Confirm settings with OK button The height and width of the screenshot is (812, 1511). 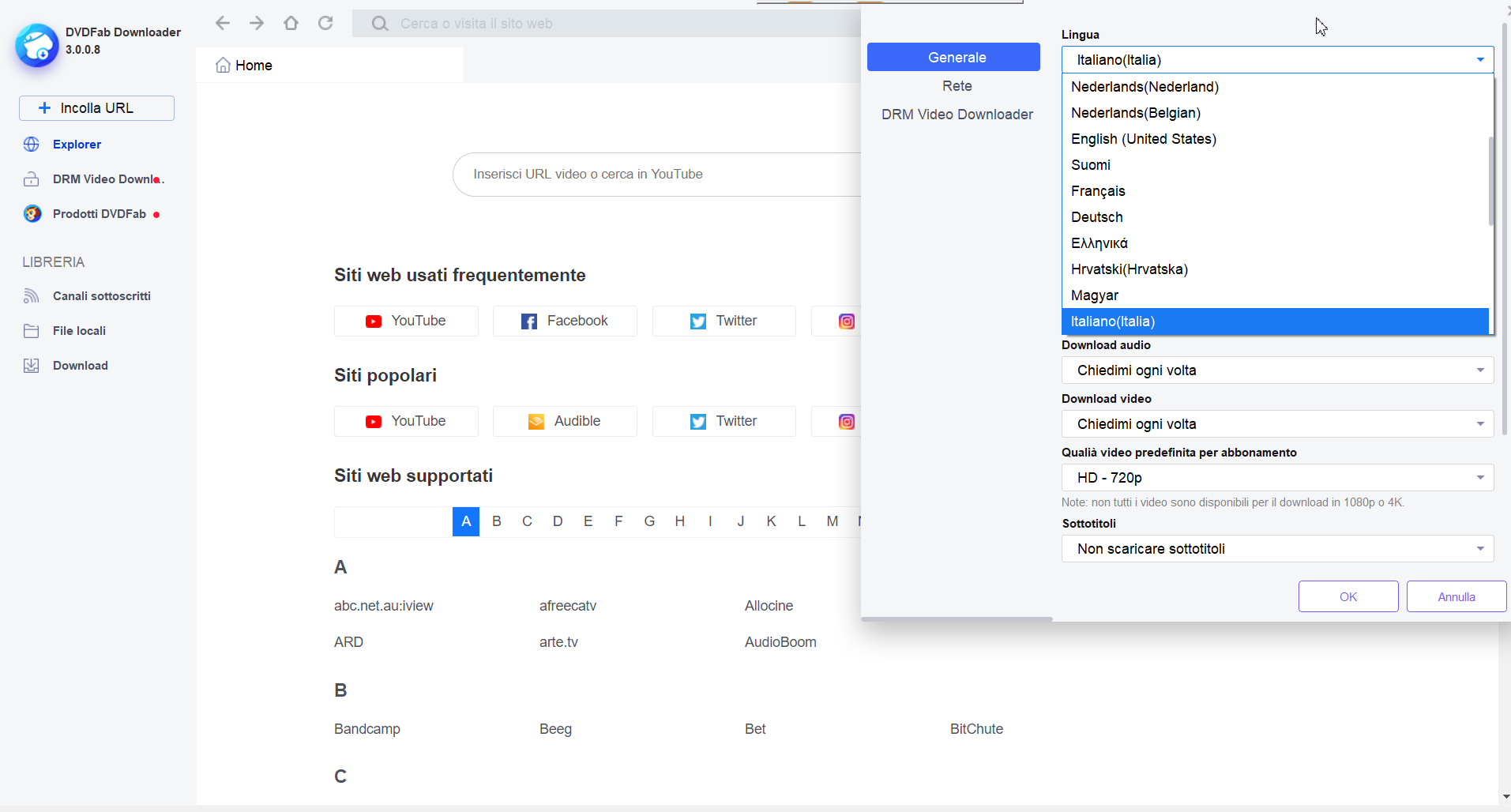[1348, 596]
